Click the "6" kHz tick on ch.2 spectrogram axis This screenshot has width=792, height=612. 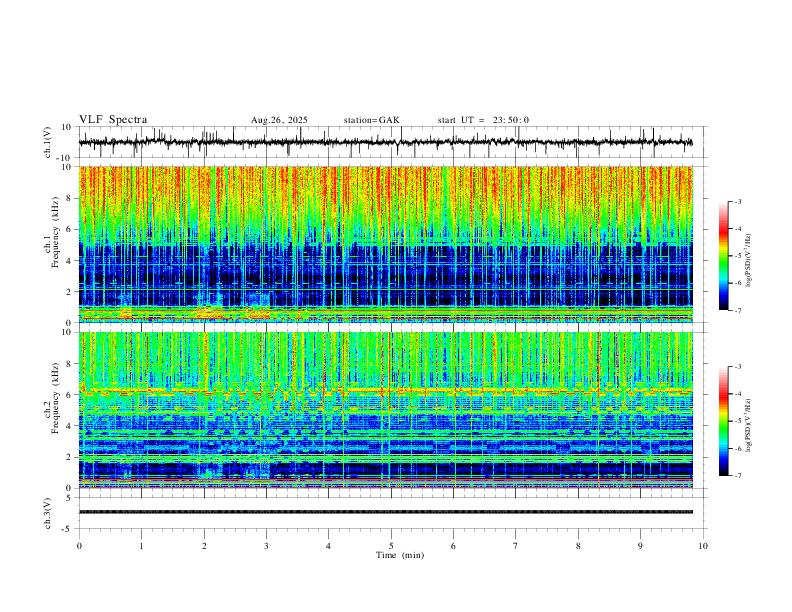70,395
